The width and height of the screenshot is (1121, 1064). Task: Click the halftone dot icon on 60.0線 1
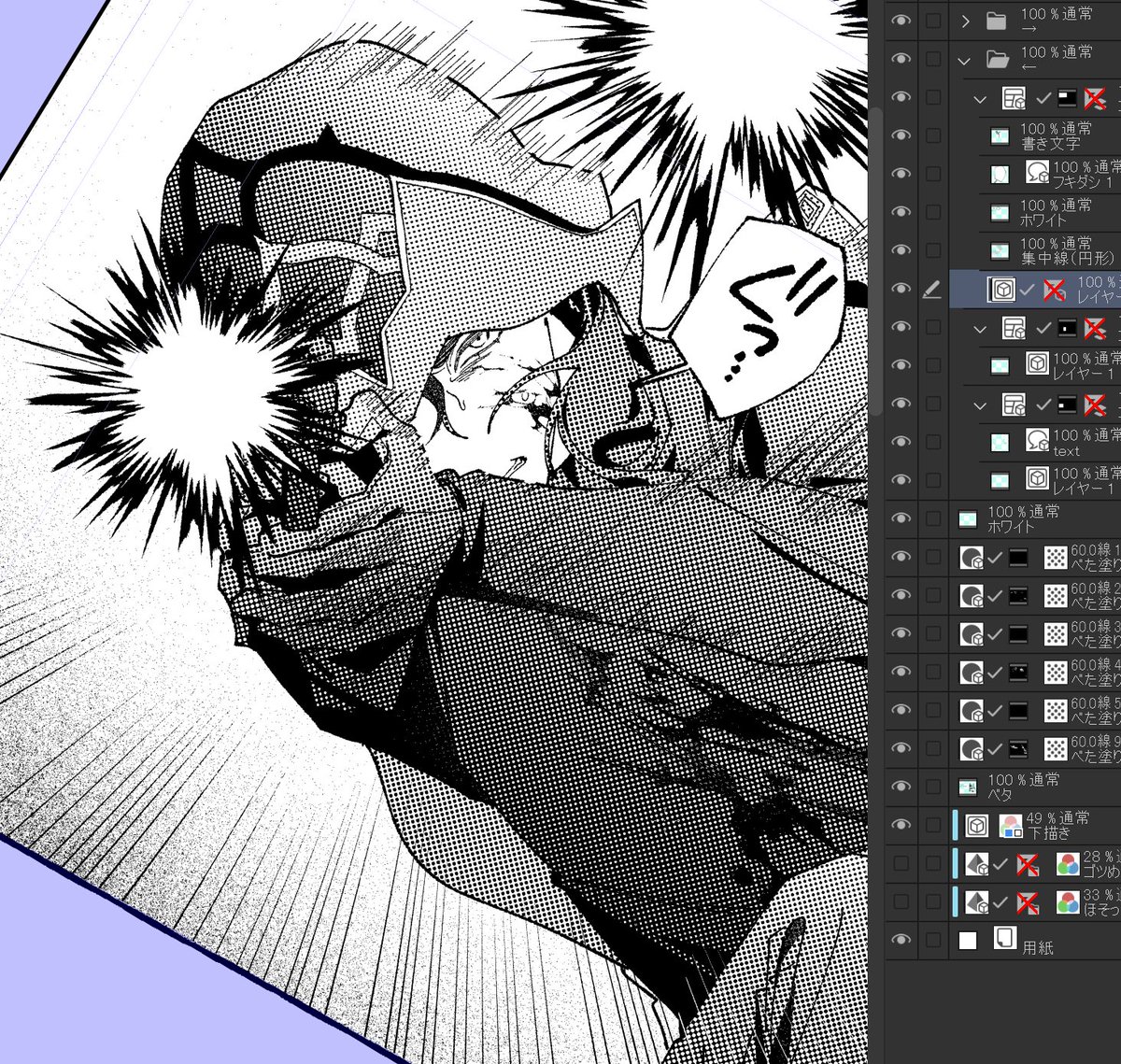[x=1056, y=558]
